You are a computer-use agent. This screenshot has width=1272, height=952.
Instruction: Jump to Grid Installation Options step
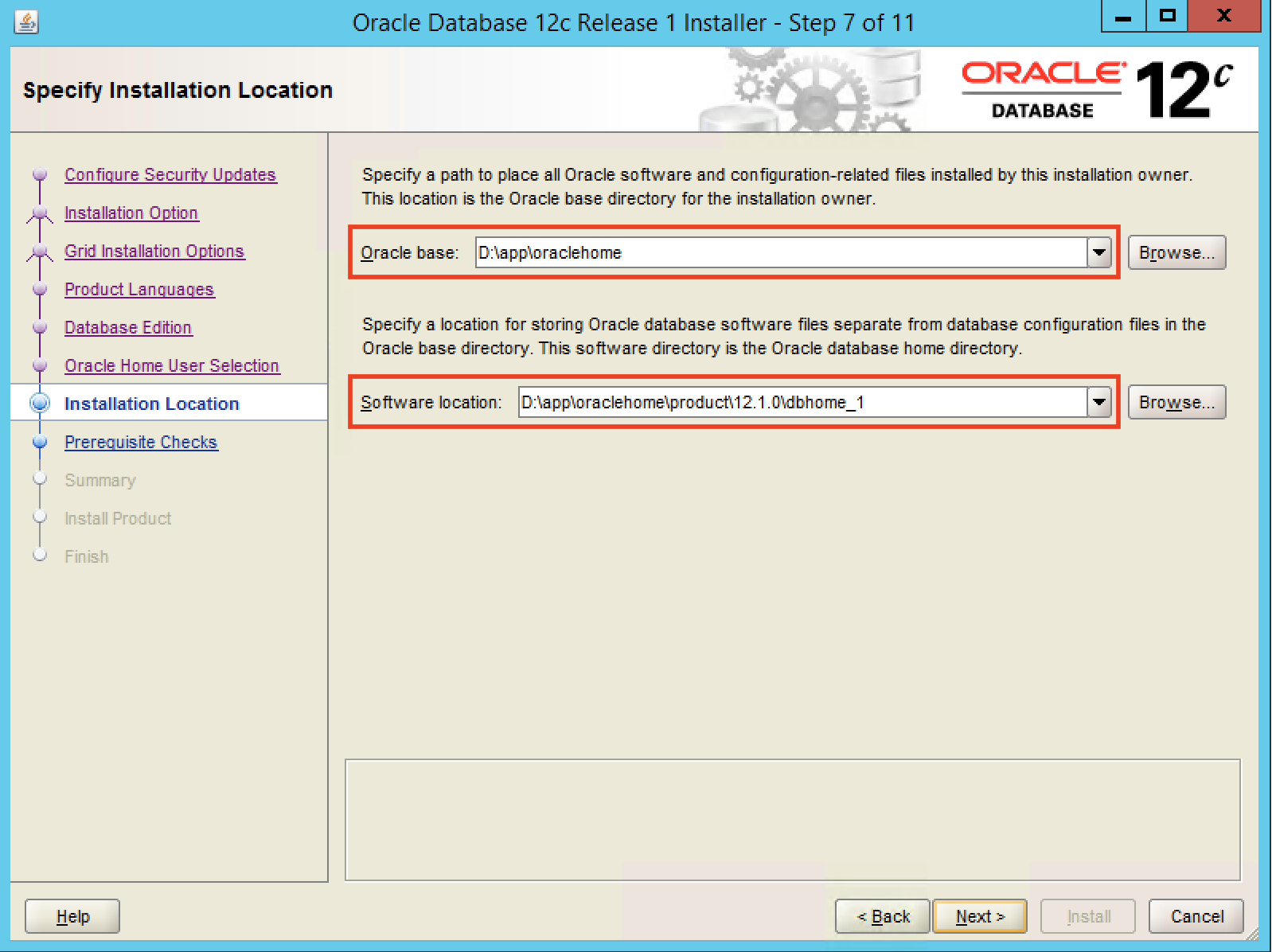click(154, 251)
